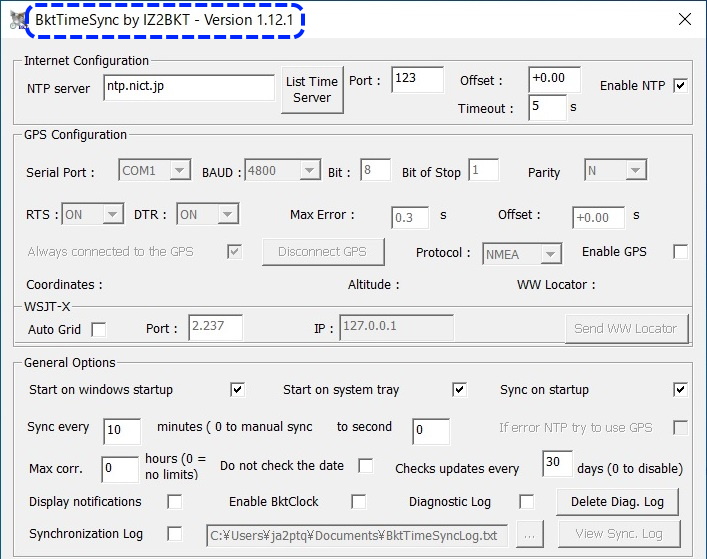The height and width of the screenshot is (559, 707).
Task: Toggle the Enable GPS checkbox
Action: point(680,252)
